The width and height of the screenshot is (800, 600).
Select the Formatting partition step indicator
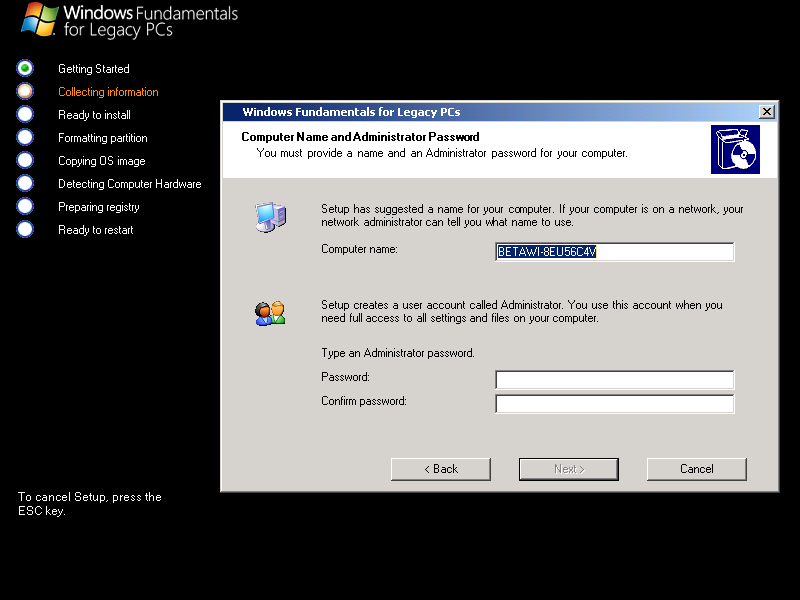click(25, 137)
